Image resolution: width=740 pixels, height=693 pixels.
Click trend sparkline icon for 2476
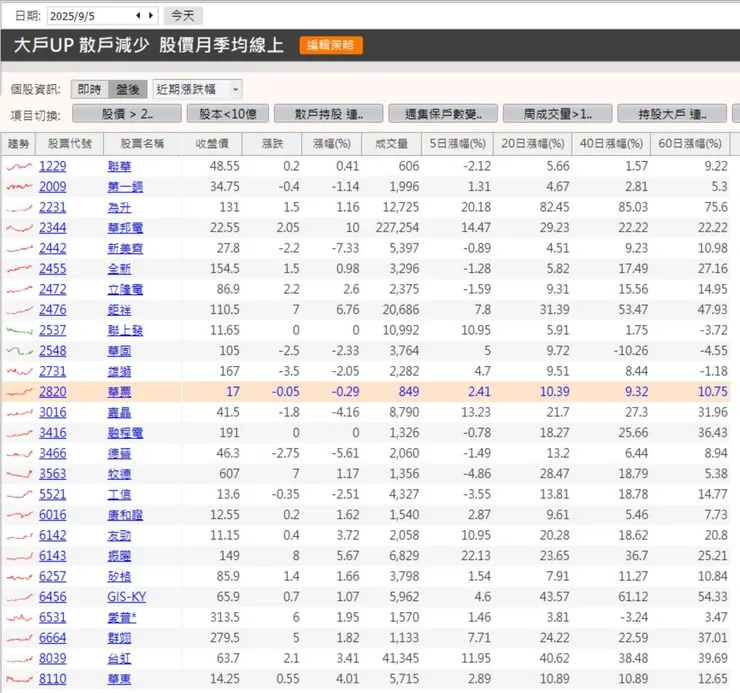[x=19, y=310]
